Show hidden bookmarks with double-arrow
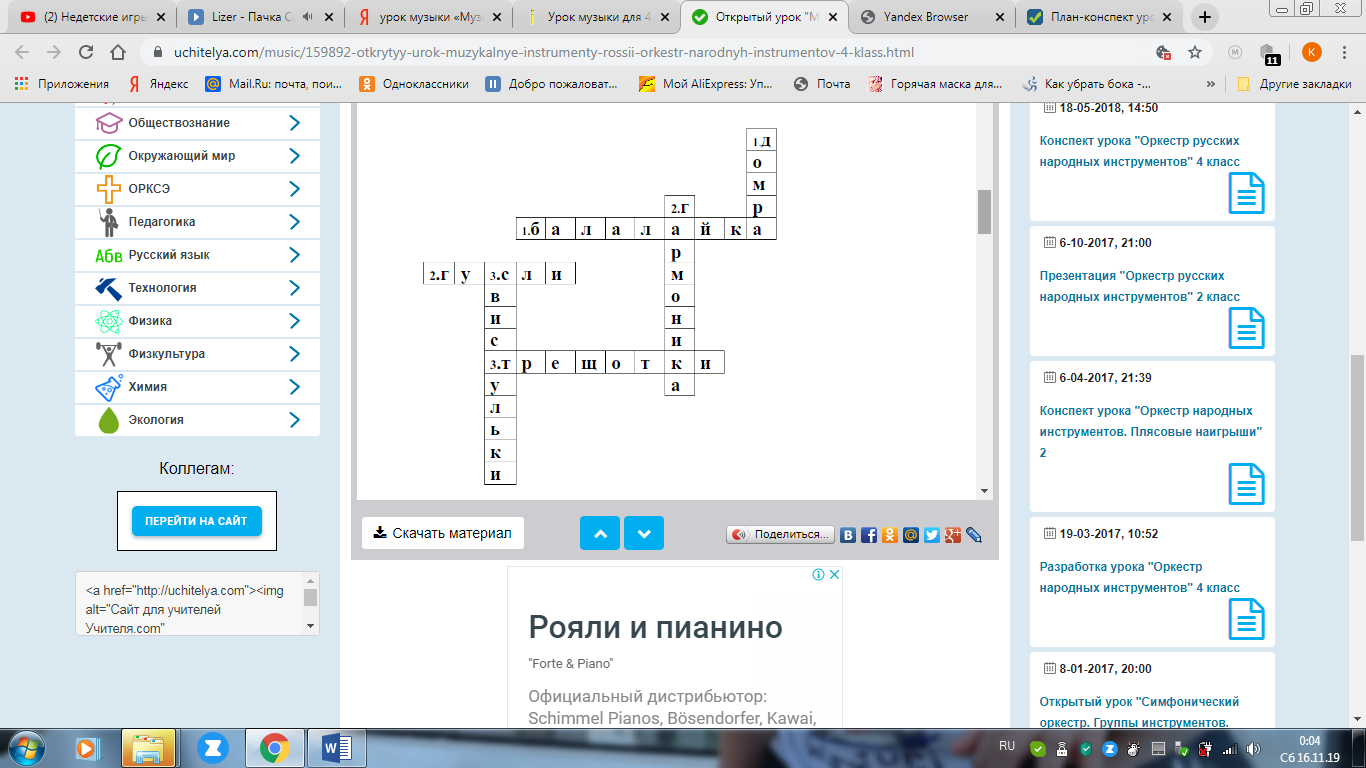This screenshot has width=1366, height=768. click(1211, 84)
